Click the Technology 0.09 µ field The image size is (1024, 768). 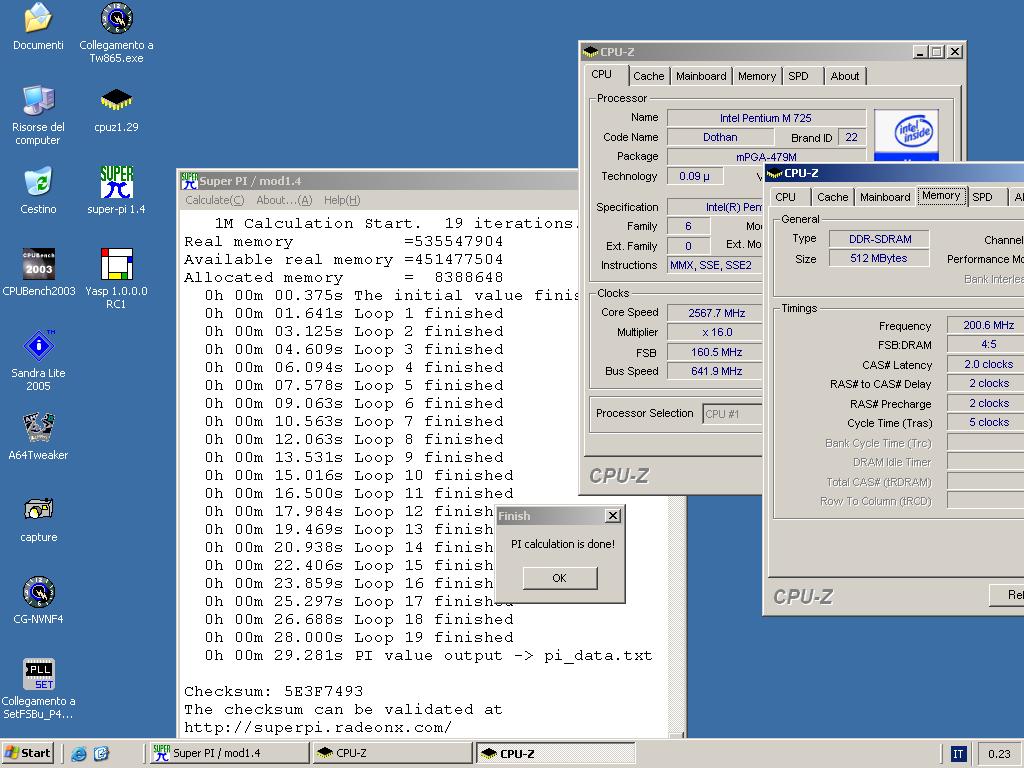tap(696, 176)
